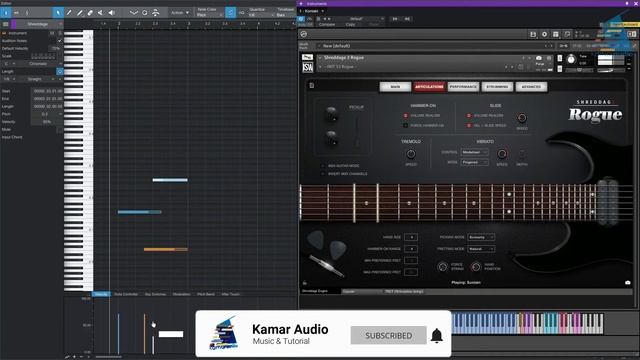Image resolution: width=640 pixels, height=360 pixels.
Task: Click the bell notification icon
Action: (x=437, y=336)
